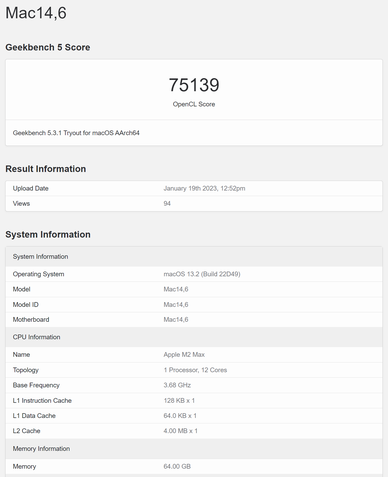
Task: Select the 128 KB x 1 value
Action: coord(179,401)
